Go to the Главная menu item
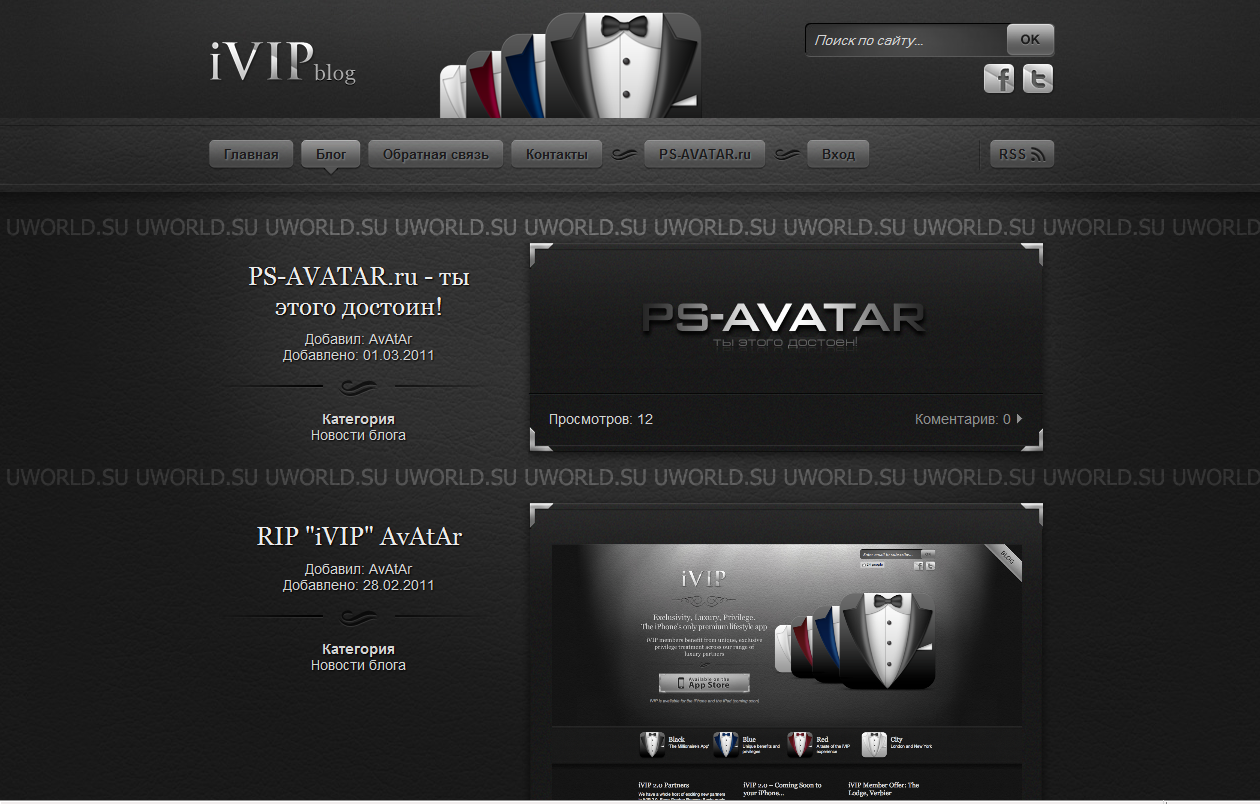This screenshot has width=1260, height=804. pyautogui.click(x=251, y=154)
